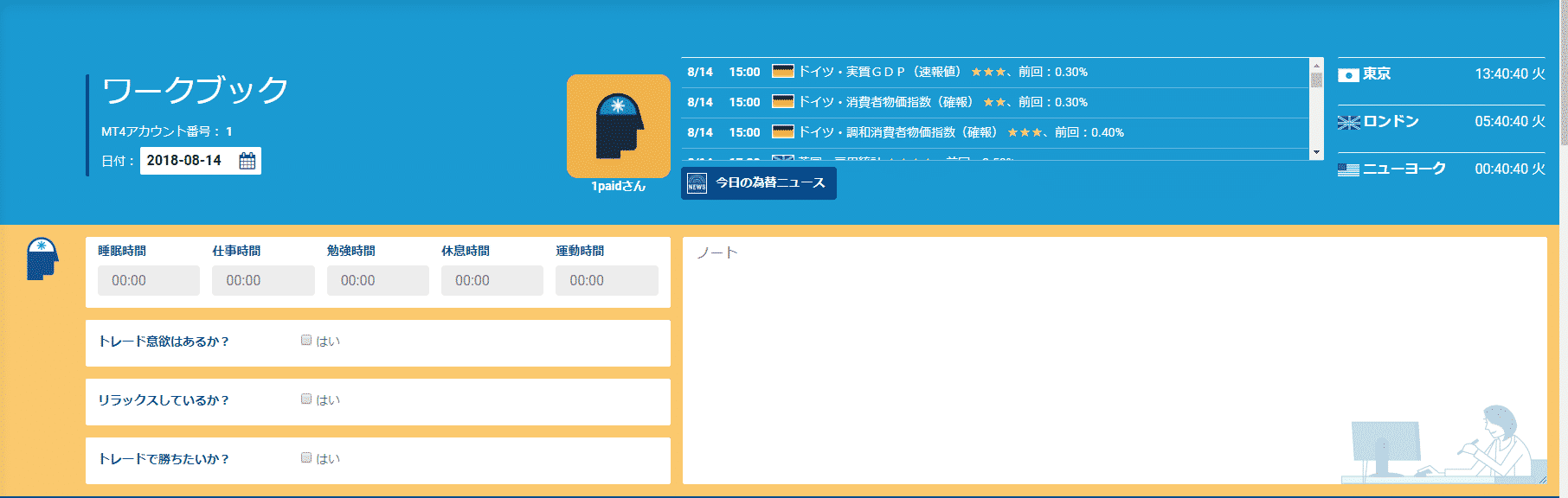Click the news list scrollbar down arrow
Screen dimensions: 1568x498
pos(1316,153)
